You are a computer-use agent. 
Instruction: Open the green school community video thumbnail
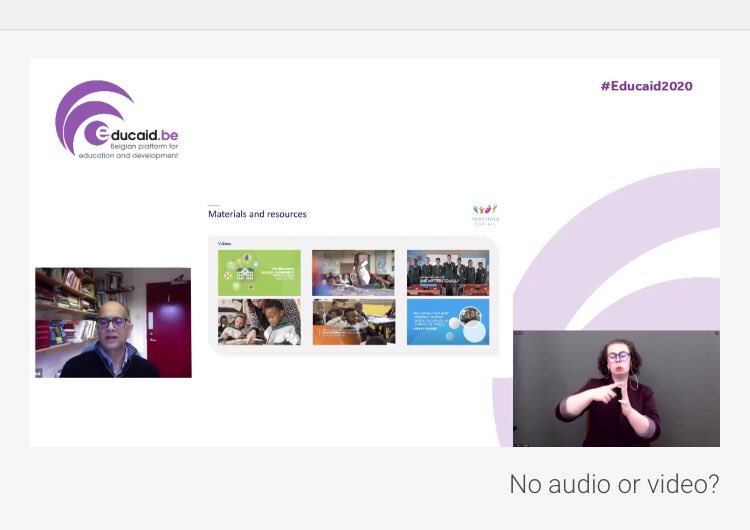(259, 273)
